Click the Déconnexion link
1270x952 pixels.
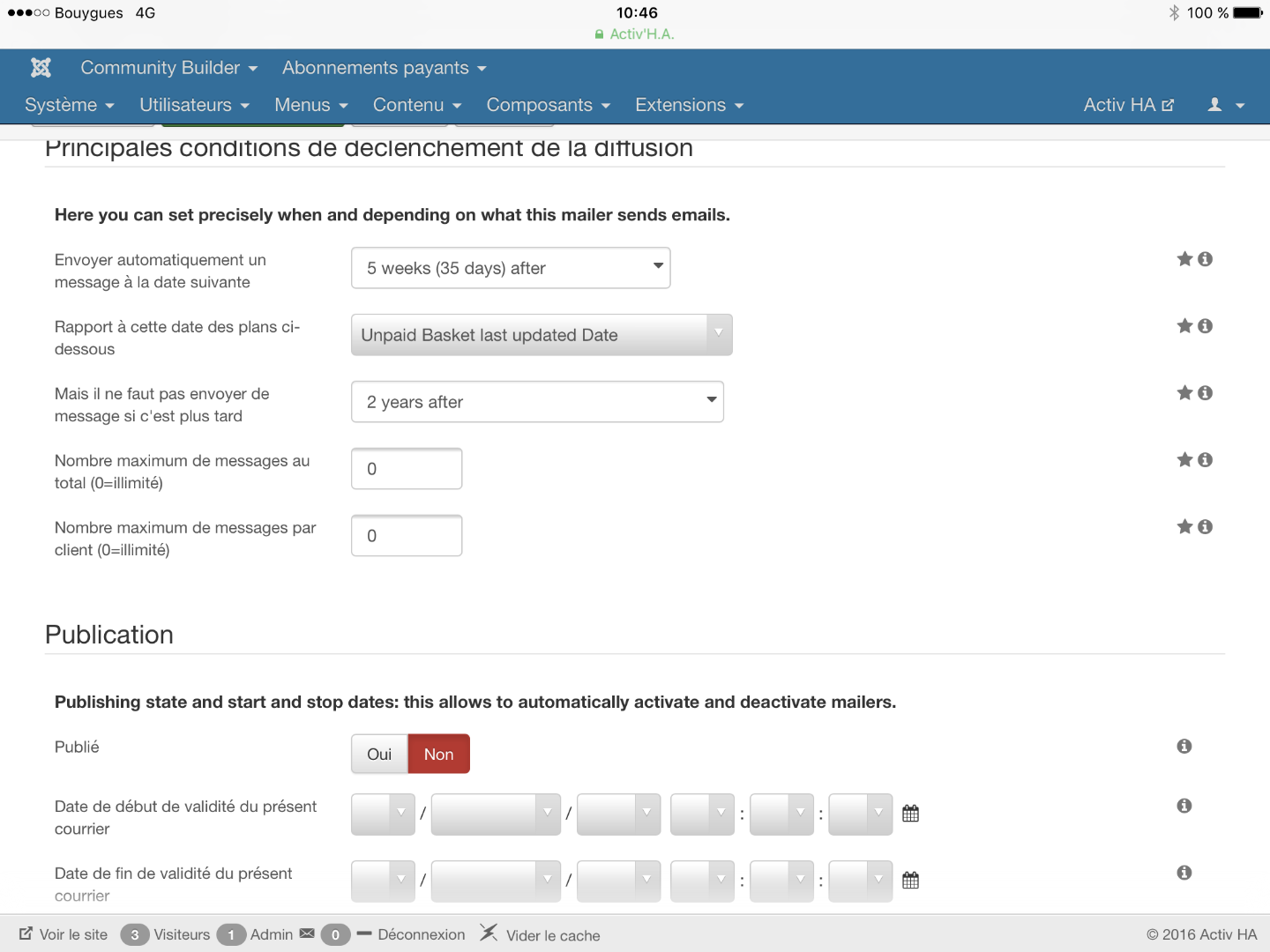[x=422, y=934]
